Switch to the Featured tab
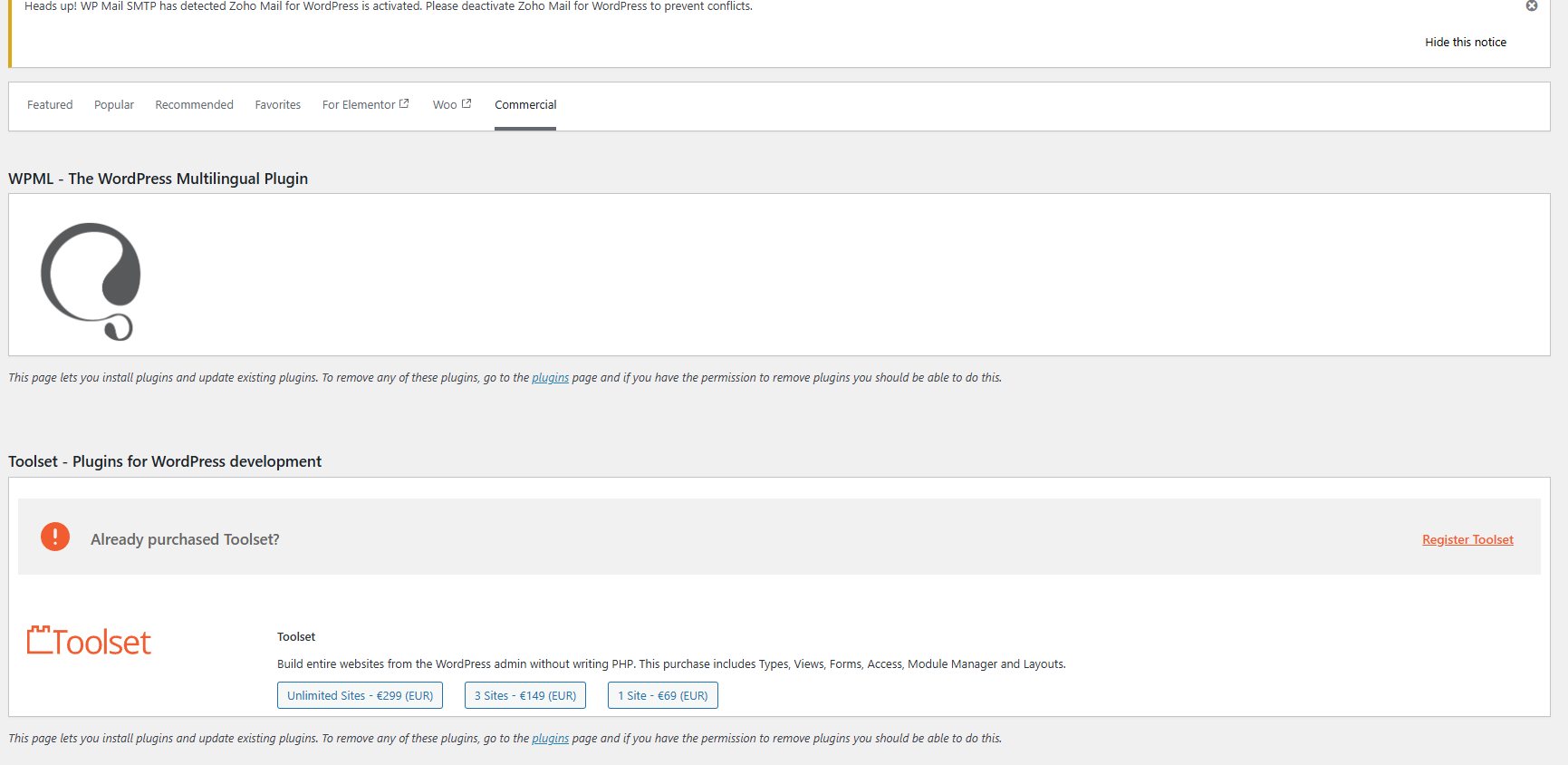Image resolution: width=1568 pixels, height=765 pixels. click(50, 105)
